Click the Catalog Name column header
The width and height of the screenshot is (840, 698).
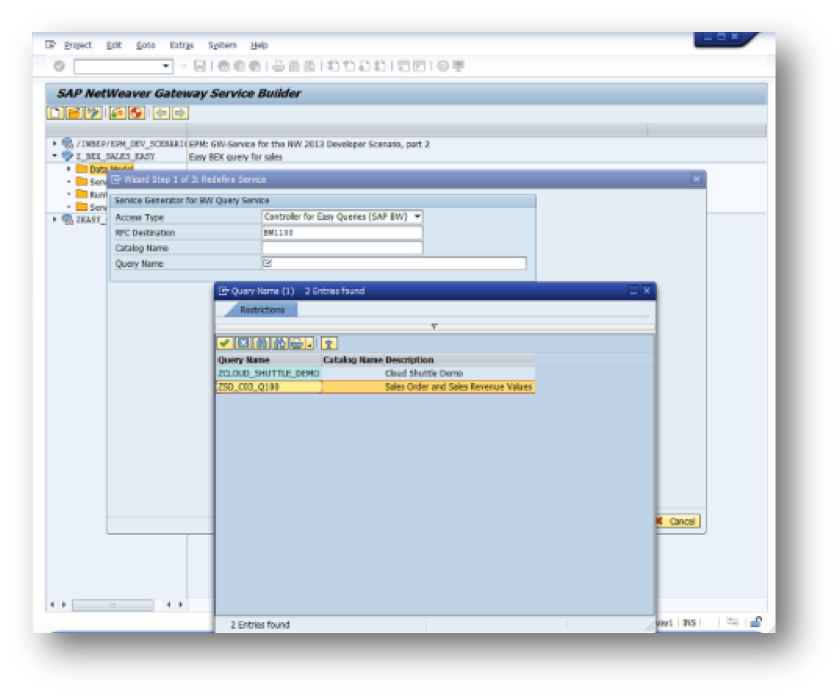click(352, 360)
